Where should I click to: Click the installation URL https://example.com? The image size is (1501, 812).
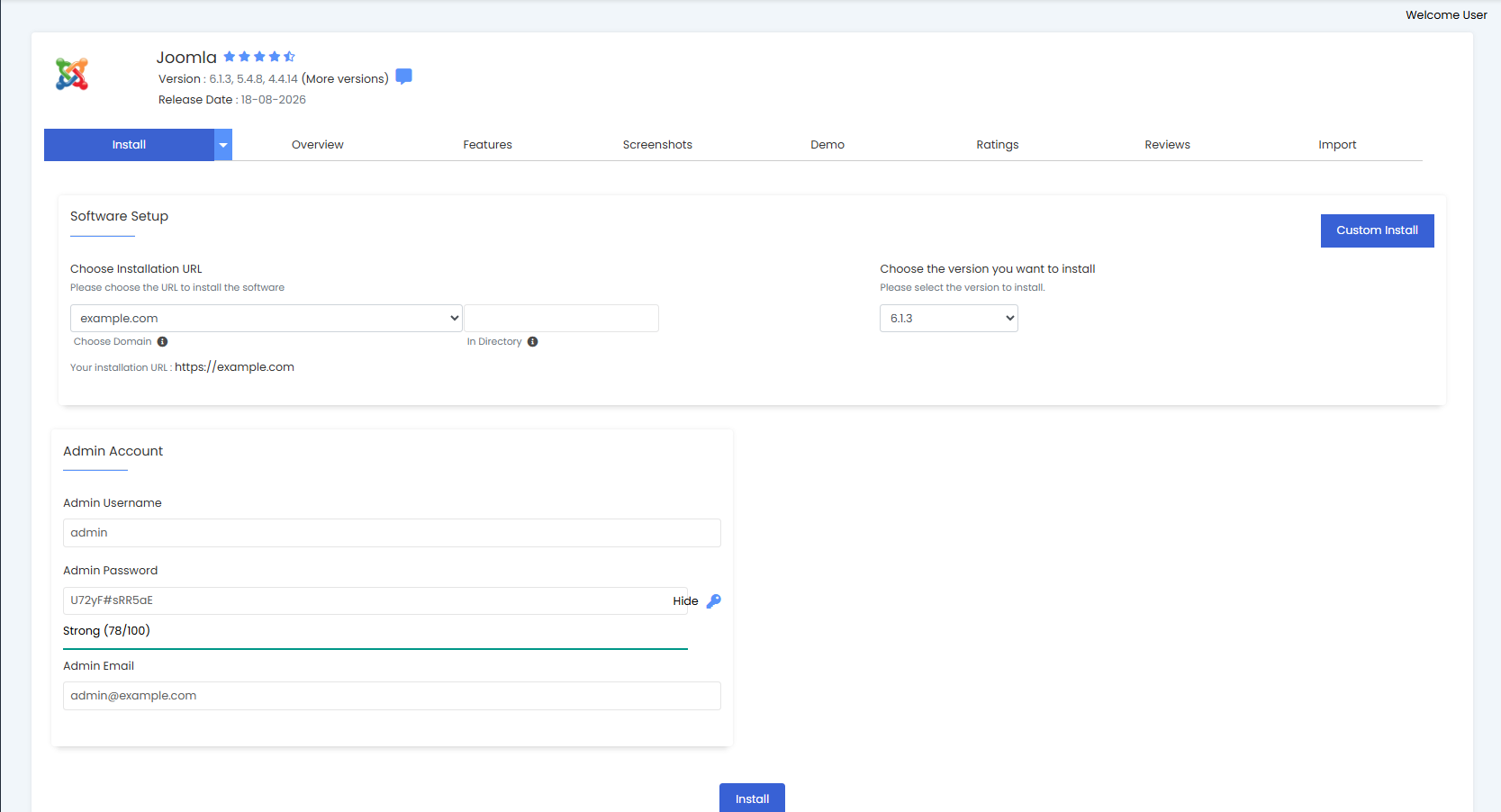[234, 367]
